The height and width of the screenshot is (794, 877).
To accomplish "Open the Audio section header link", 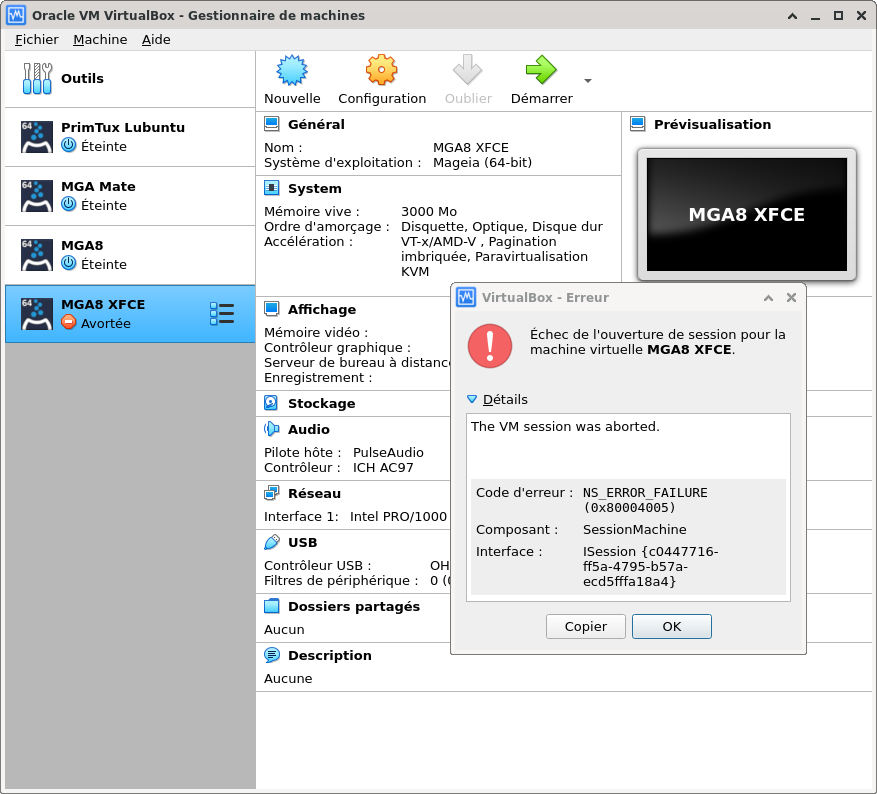I will coord(308,429).
